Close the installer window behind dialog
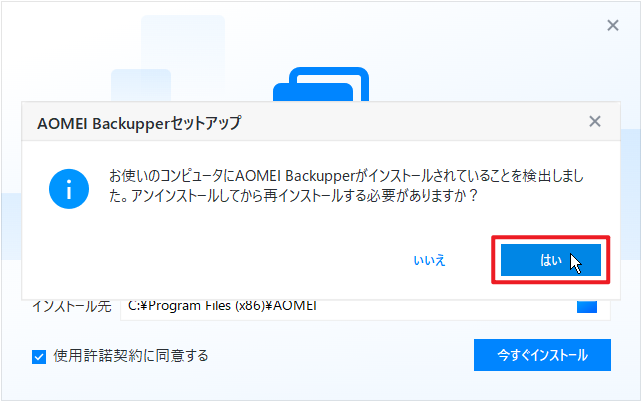 (x=613, y=25)
